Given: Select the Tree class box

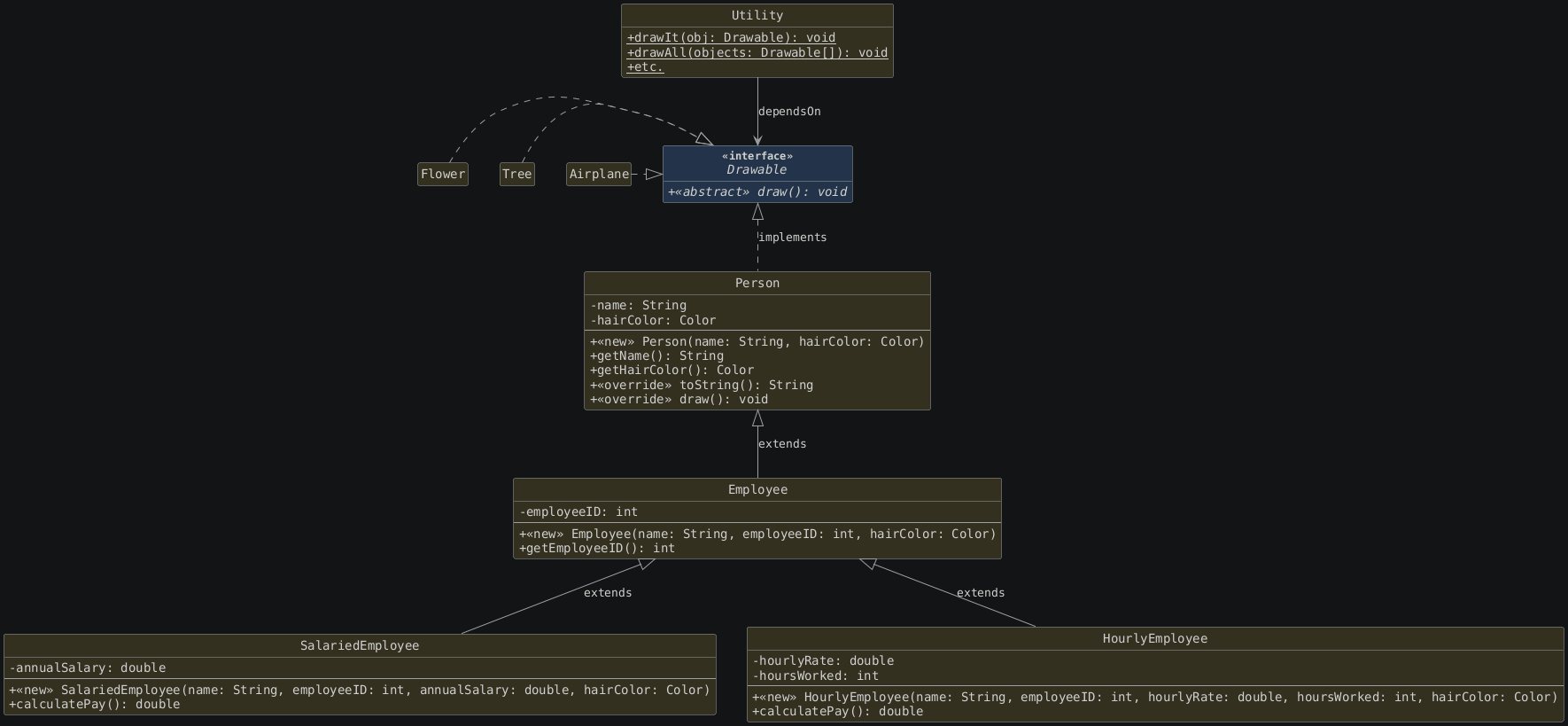Looking at the screenshot, I should [517, 175].
